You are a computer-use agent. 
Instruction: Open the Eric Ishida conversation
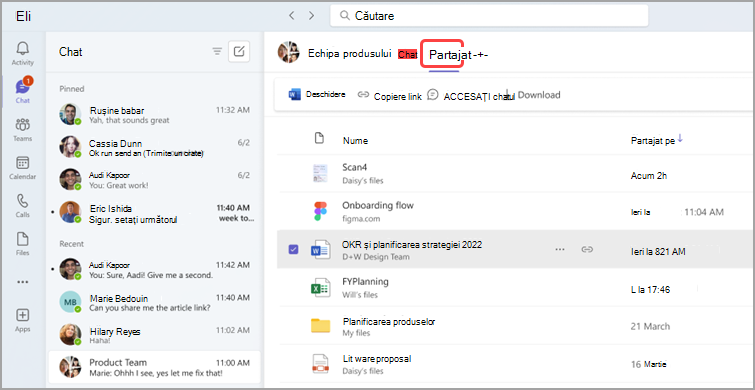click(x=155, y=213)
